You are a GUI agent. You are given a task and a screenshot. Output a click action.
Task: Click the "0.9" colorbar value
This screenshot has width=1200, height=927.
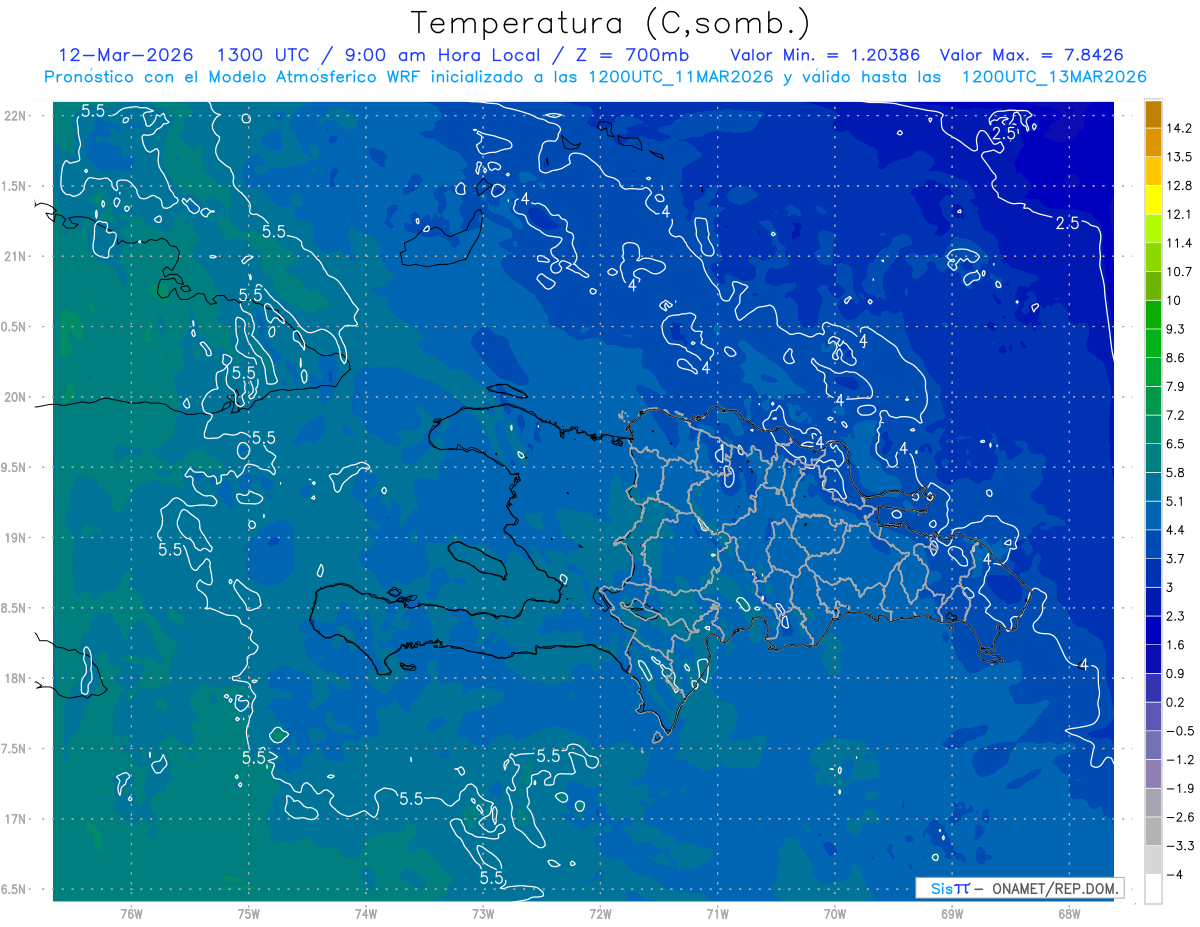1176,674
